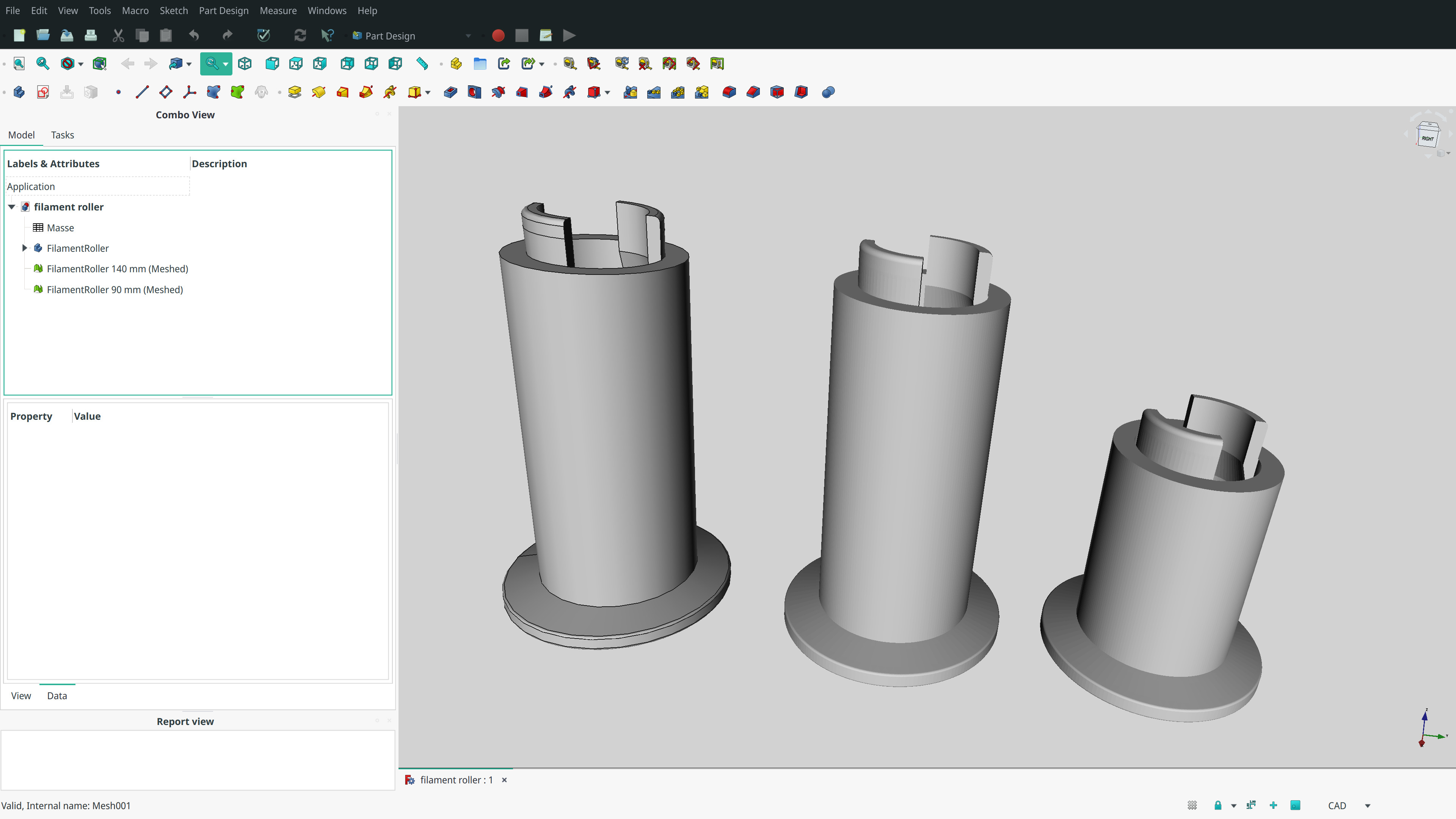Execute the current macro

pos(569,36)
